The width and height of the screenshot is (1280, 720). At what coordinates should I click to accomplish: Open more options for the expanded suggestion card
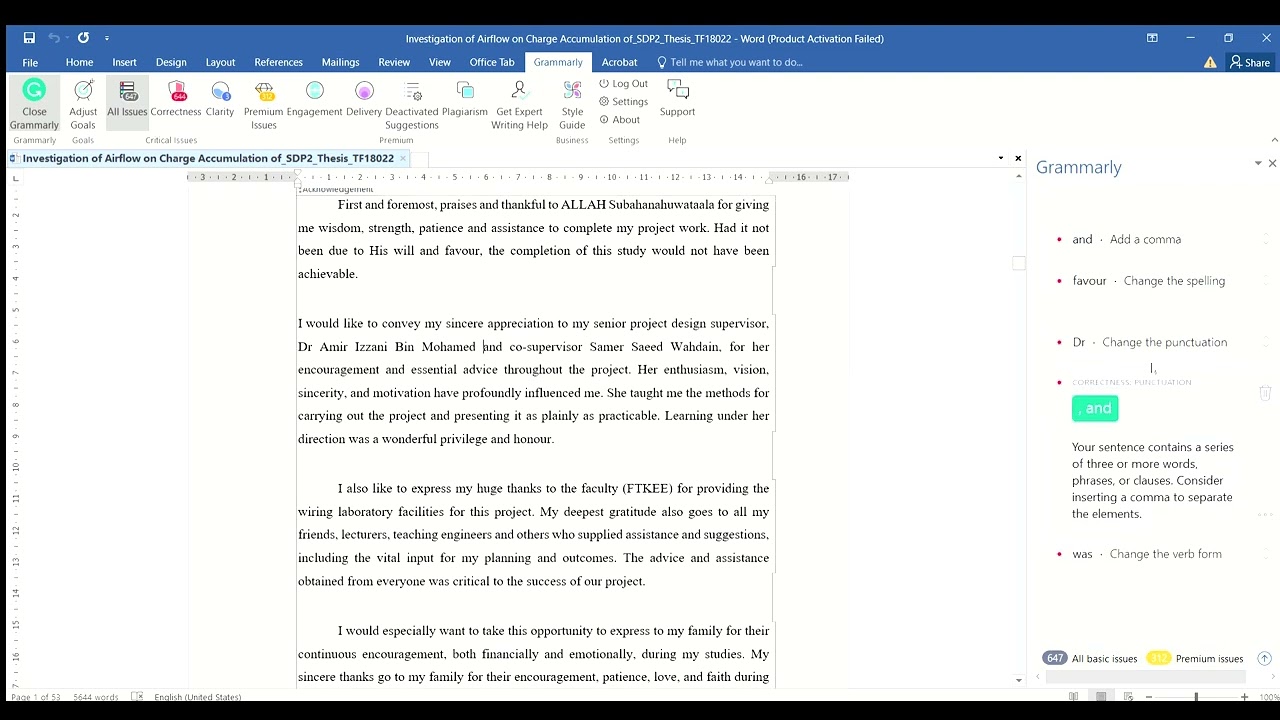pos(1265,515)
